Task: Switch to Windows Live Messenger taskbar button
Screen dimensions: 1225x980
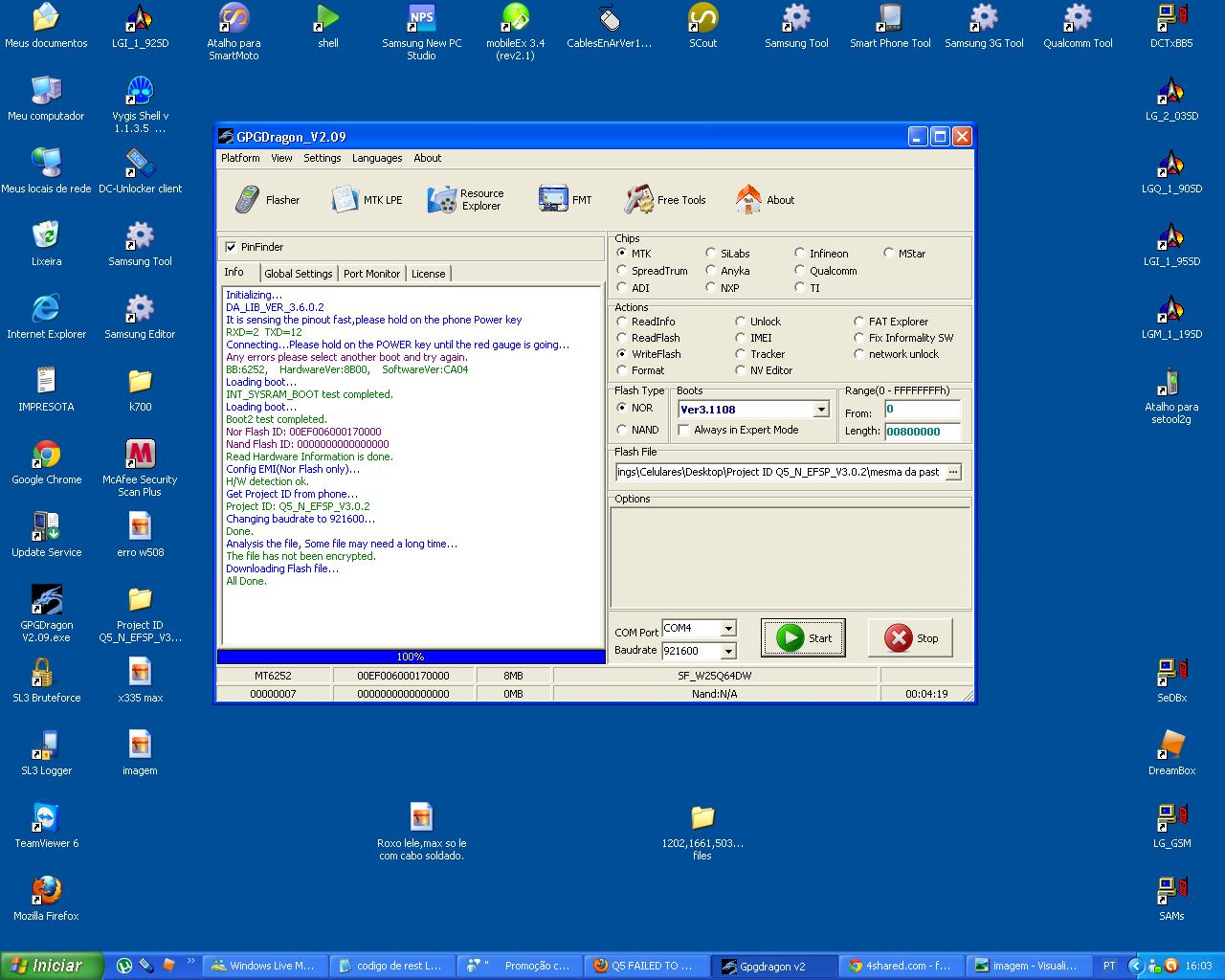Action: click(x=264, y=966)
